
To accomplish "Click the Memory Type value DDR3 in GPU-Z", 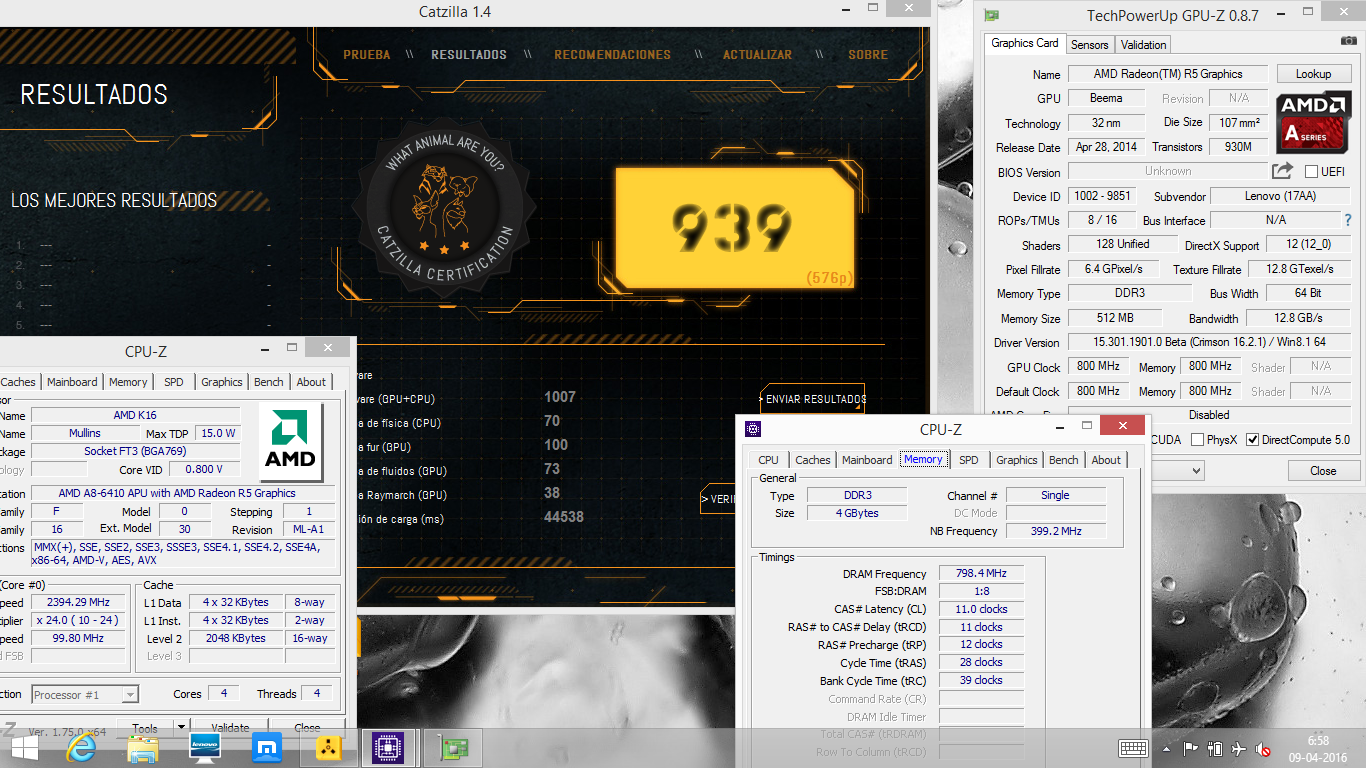I will [x=1130, y=293].
